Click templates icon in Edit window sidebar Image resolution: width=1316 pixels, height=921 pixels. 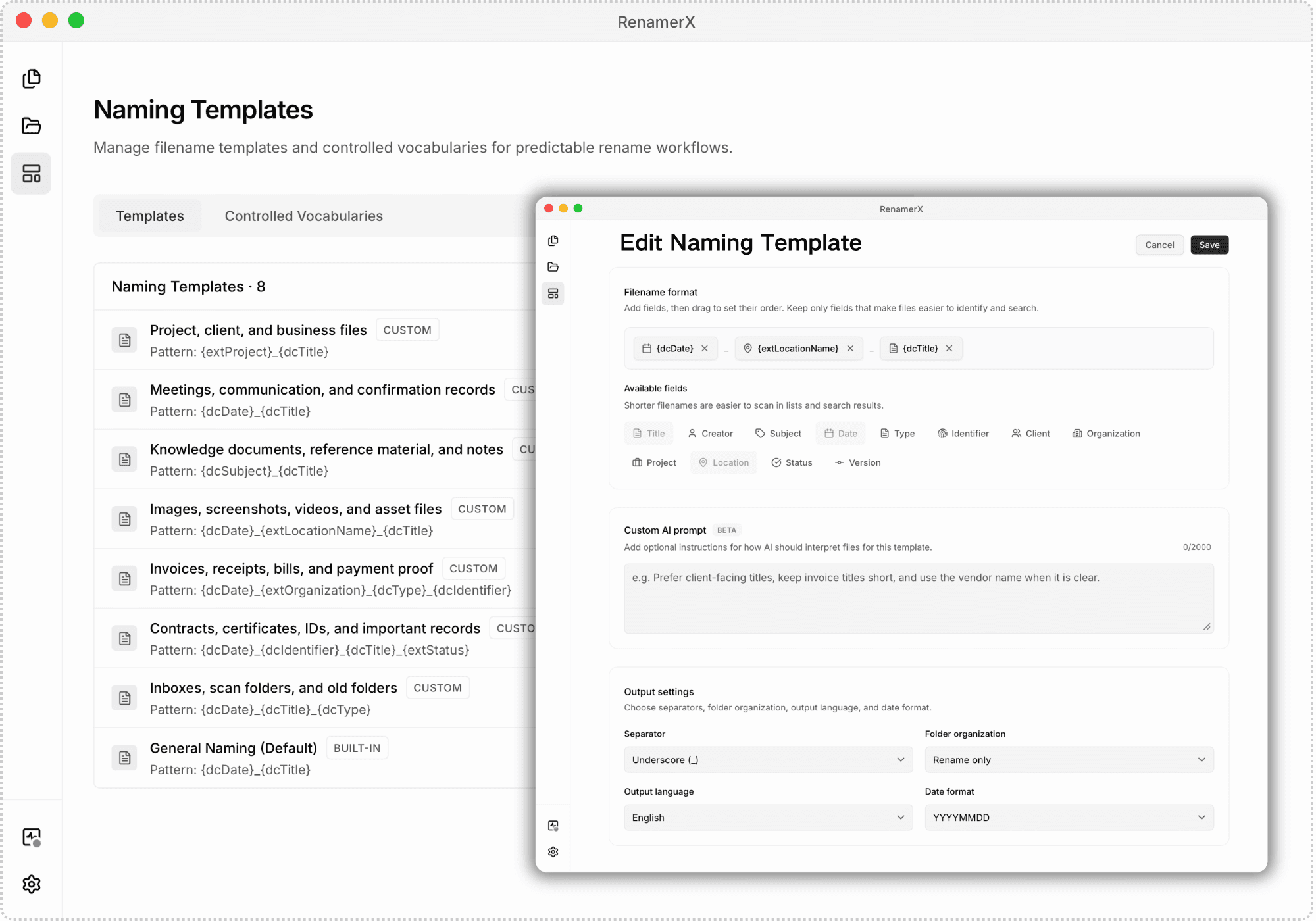(553, 293)
